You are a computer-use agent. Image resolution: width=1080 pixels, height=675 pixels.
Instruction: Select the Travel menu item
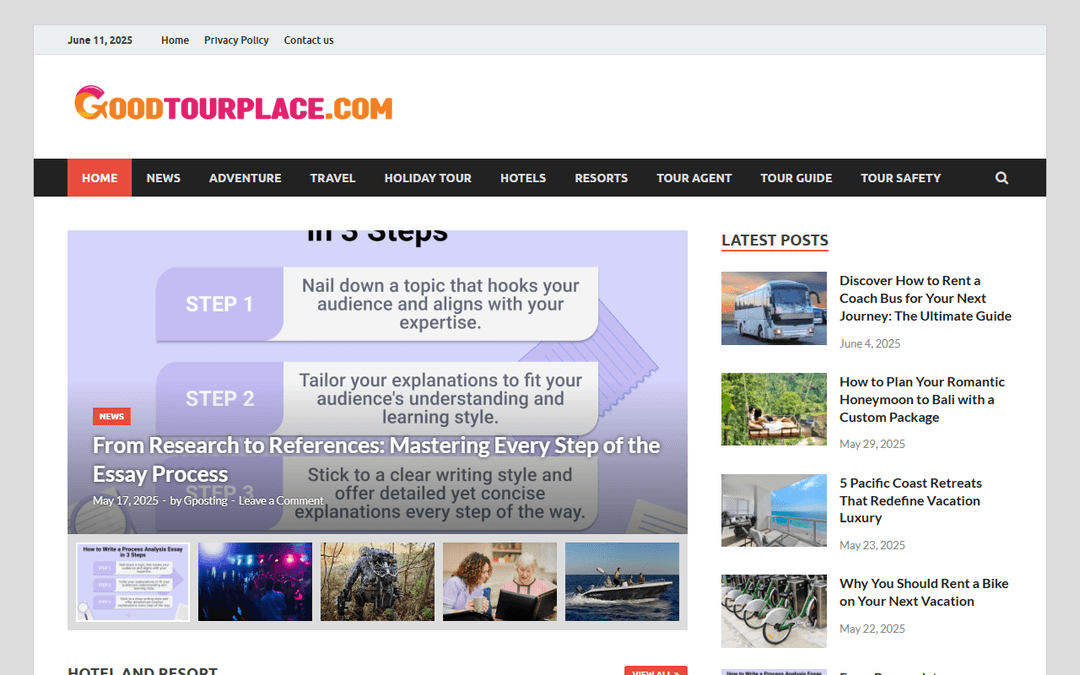click(333, 178)
